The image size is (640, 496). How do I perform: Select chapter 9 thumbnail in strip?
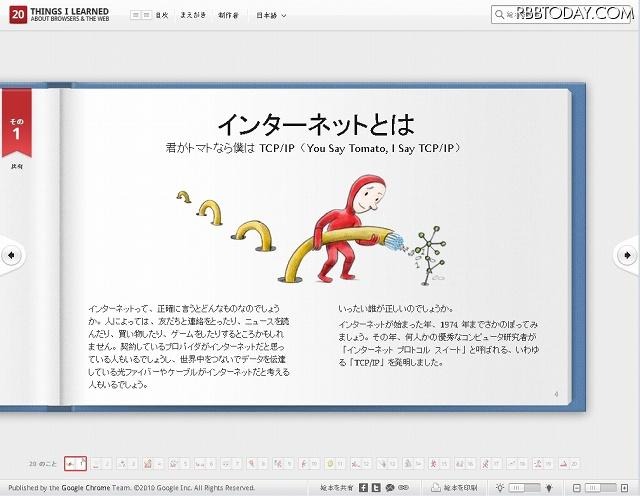click(283, 464)
